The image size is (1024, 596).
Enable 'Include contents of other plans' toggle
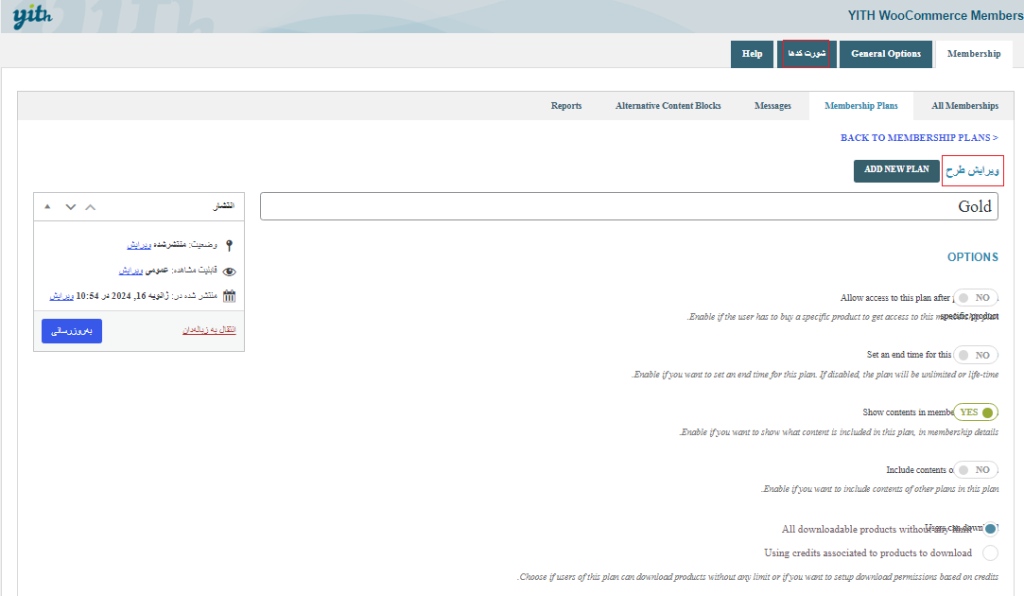point(975,469)
